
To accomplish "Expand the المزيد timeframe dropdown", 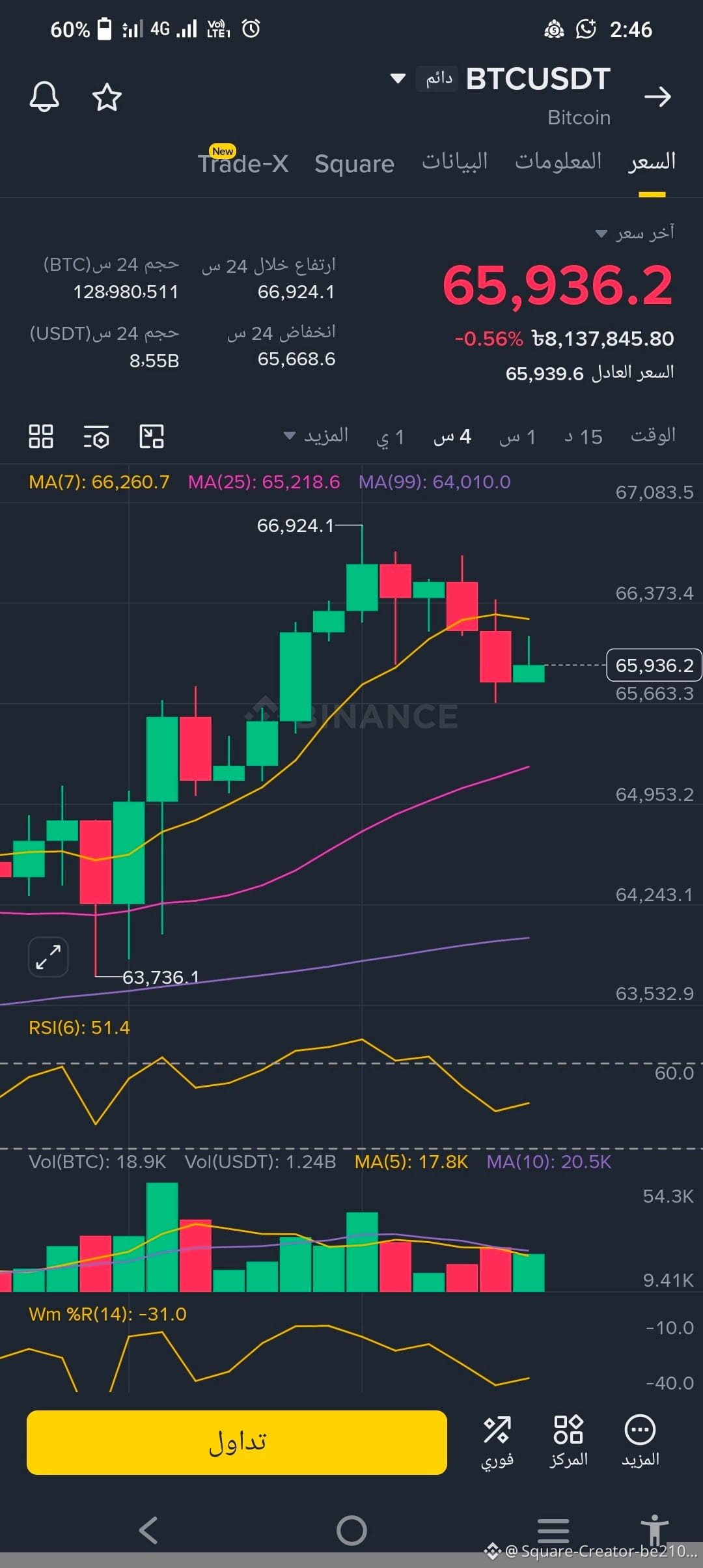I will coord(316,436).
